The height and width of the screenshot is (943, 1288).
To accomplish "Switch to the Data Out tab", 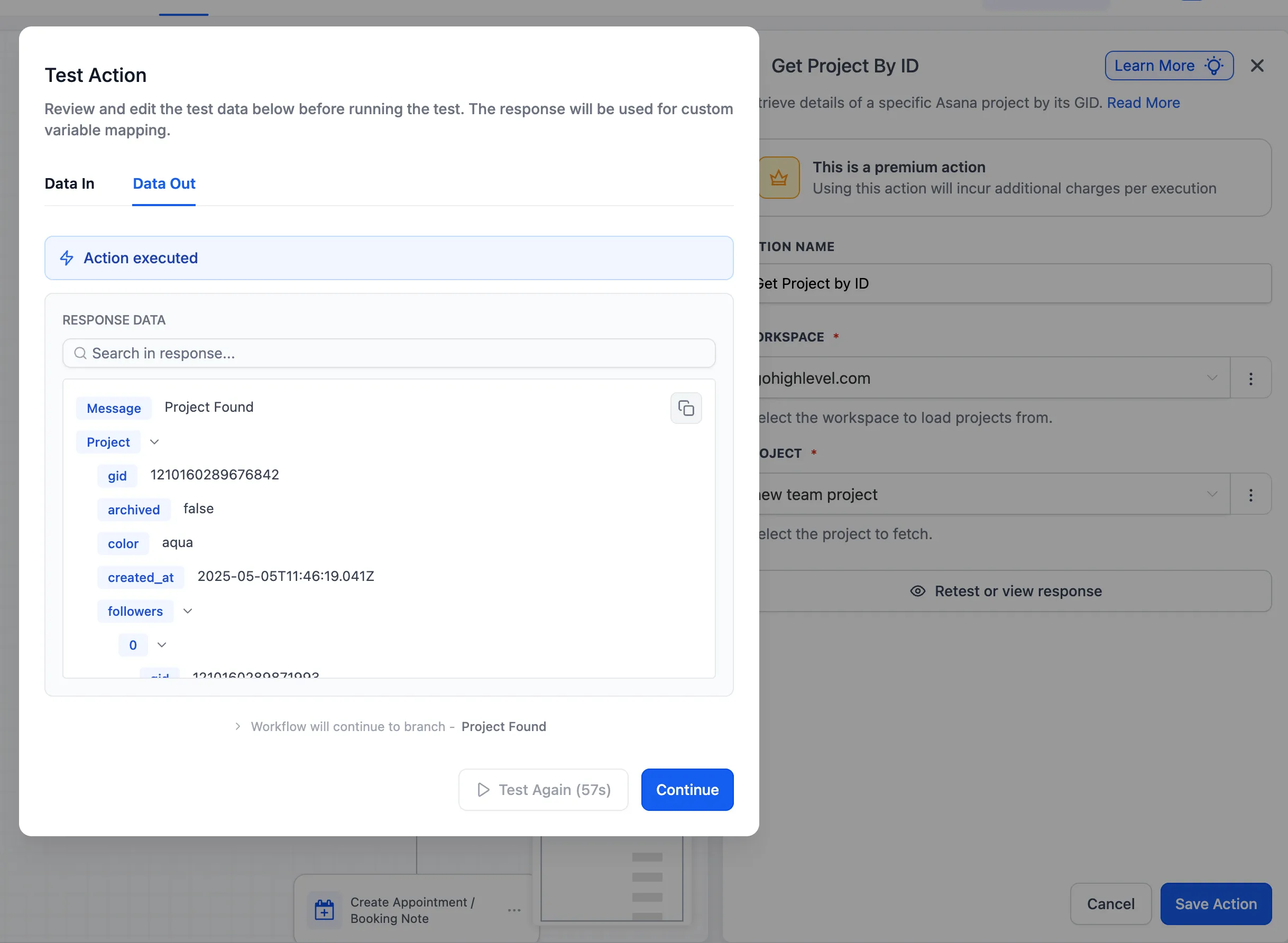I will [163, 183].
